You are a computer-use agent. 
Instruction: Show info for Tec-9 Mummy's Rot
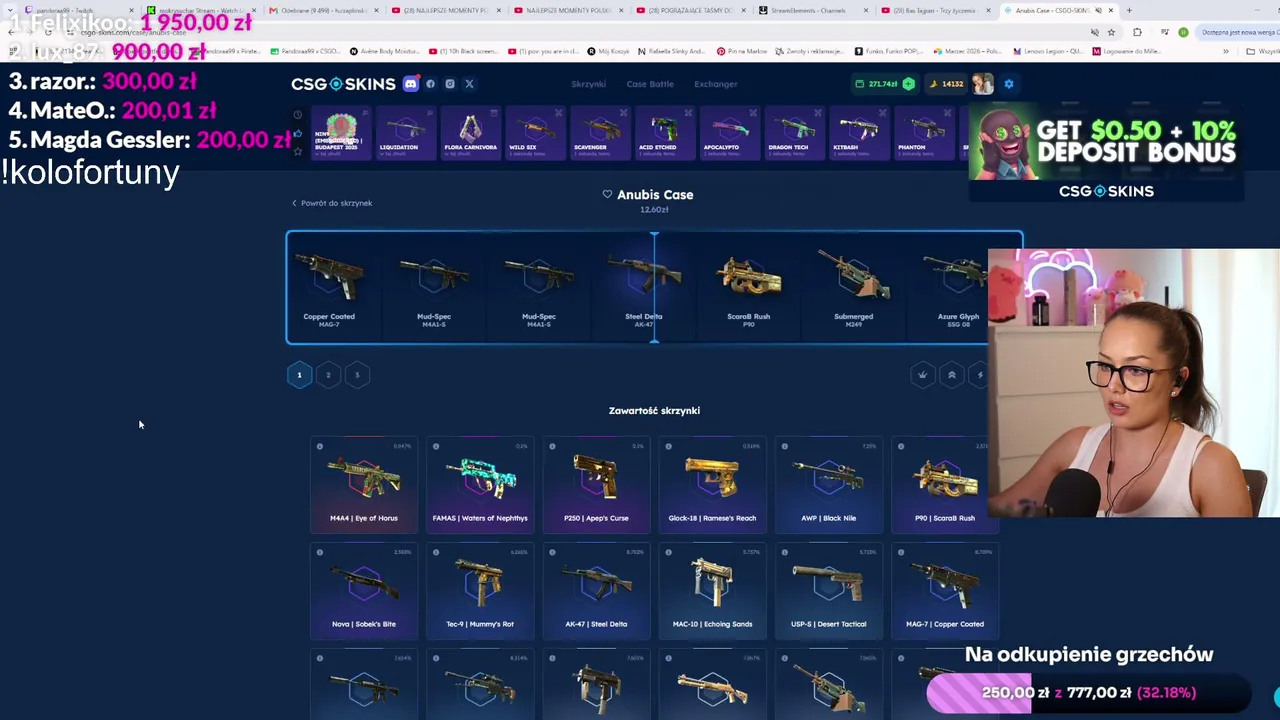pyautogui.click(x=436, y=552)
